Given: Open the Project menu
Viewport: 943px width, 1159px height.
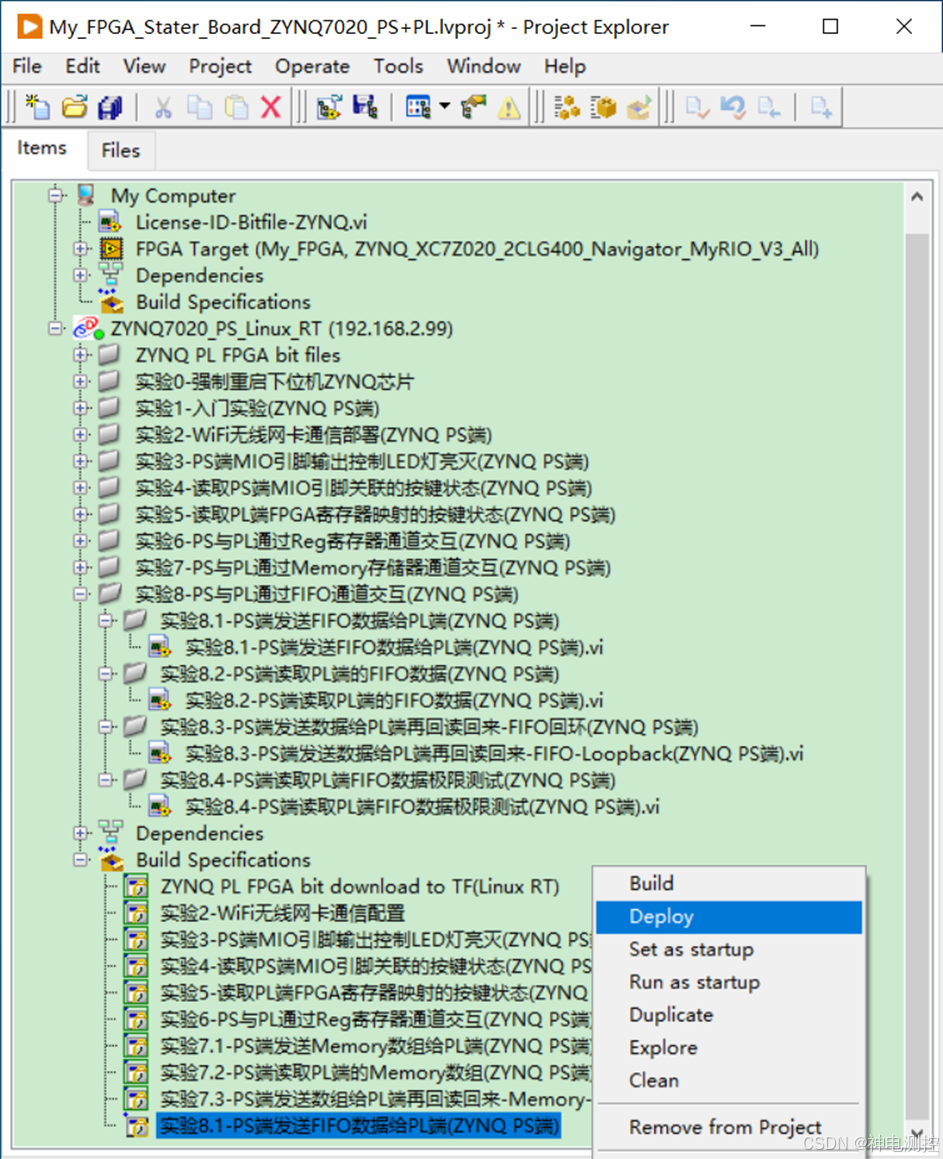Looking at the screenshot, I should click(220, 66).
